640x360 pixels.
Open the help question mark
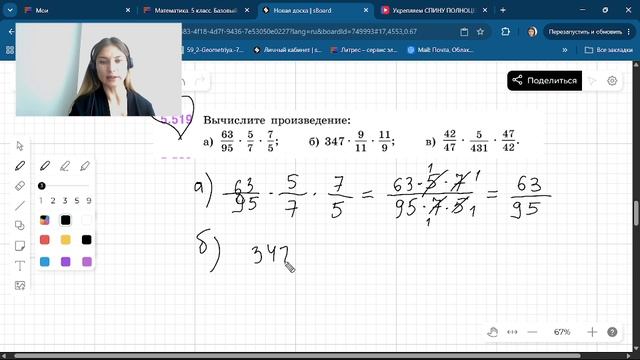click(x=612, y=332)
